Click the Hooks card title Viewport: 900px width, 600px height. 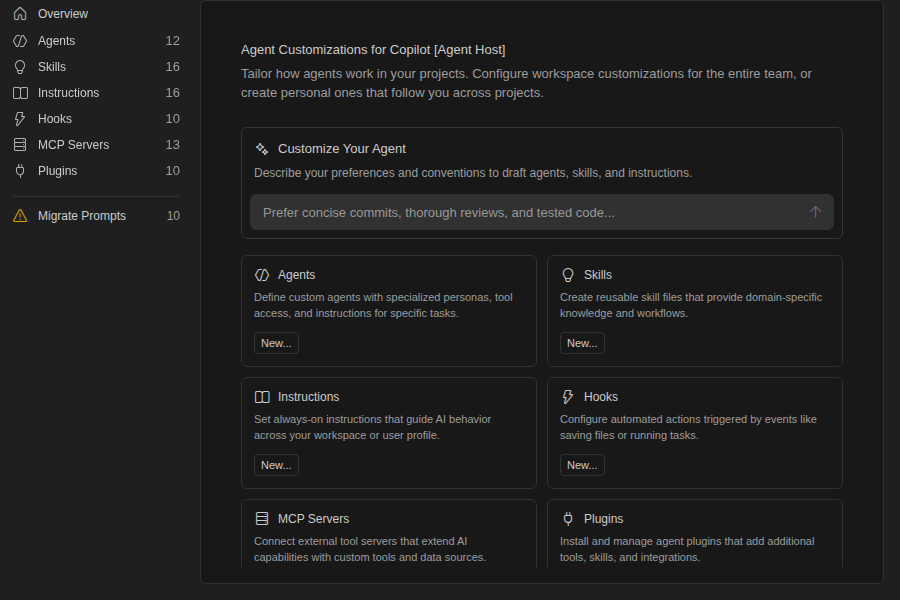[600, 397]
